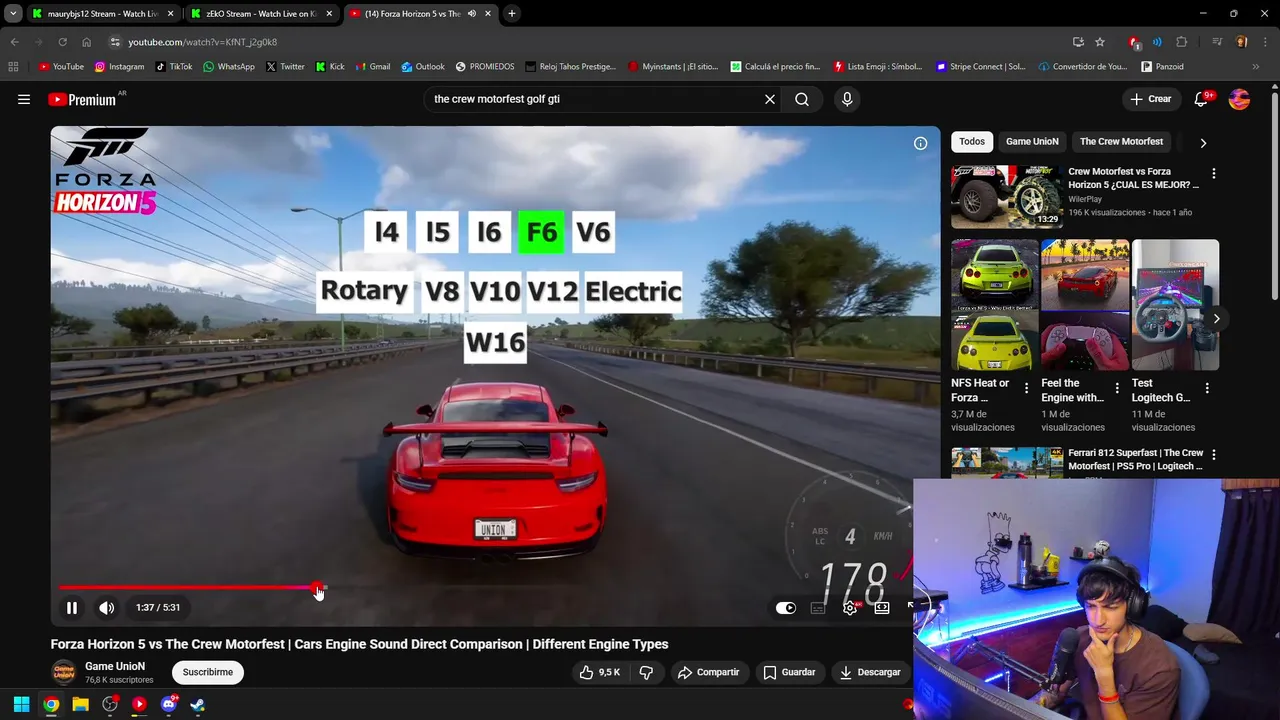Open options menu for Test Logitech short

point(1207,388)
